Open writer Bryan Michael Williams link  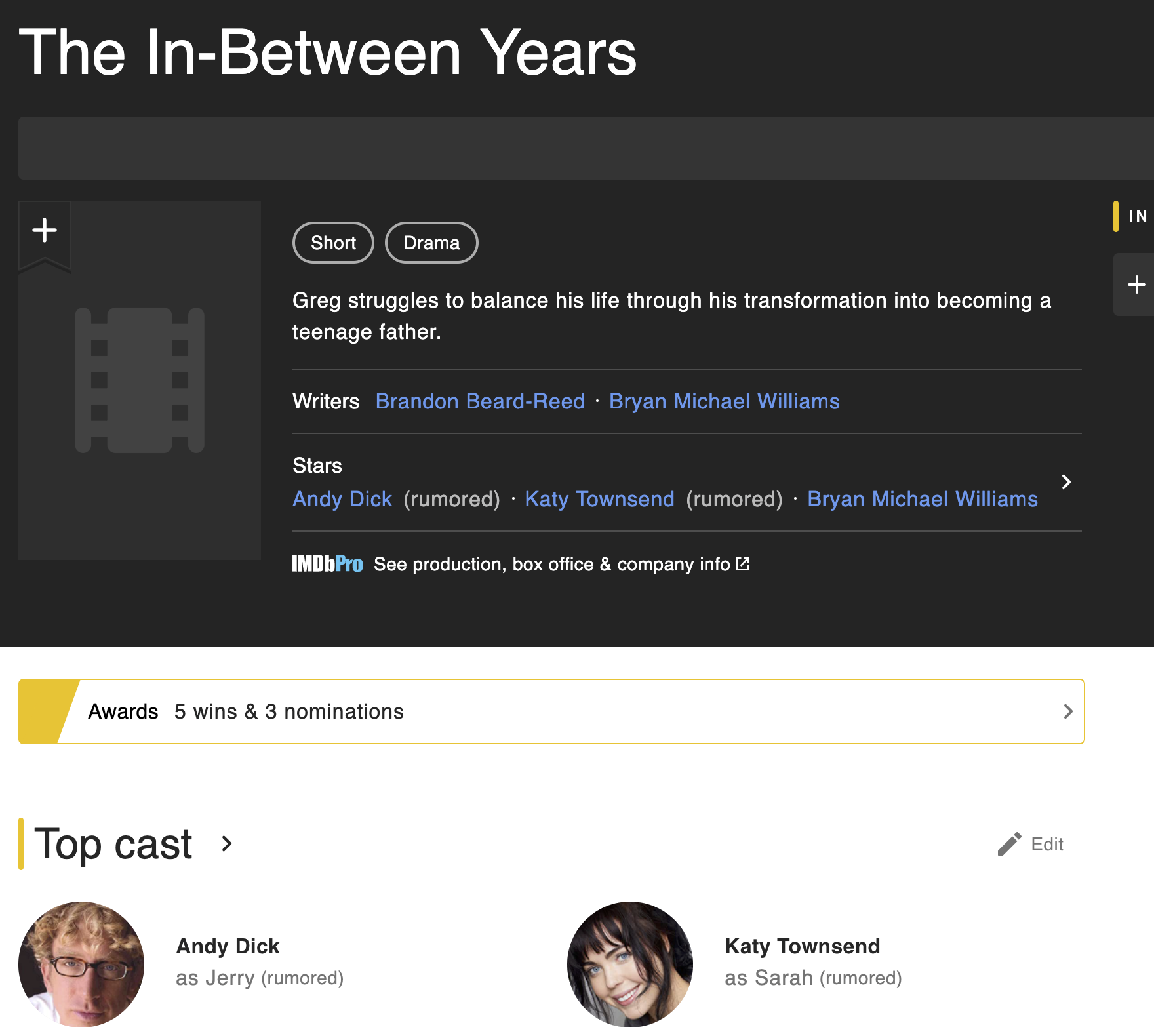(x=724, y=401)
